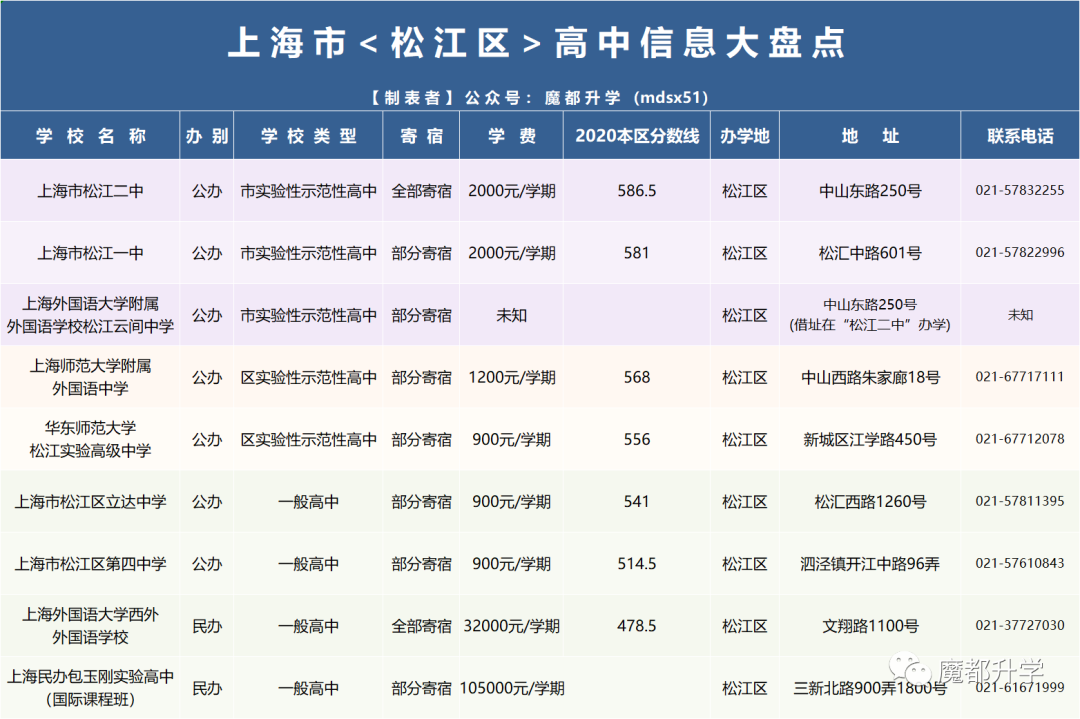Screen dimensions: 1080x719
Task: Click the 地址 column header
Action: coord(870,136)
